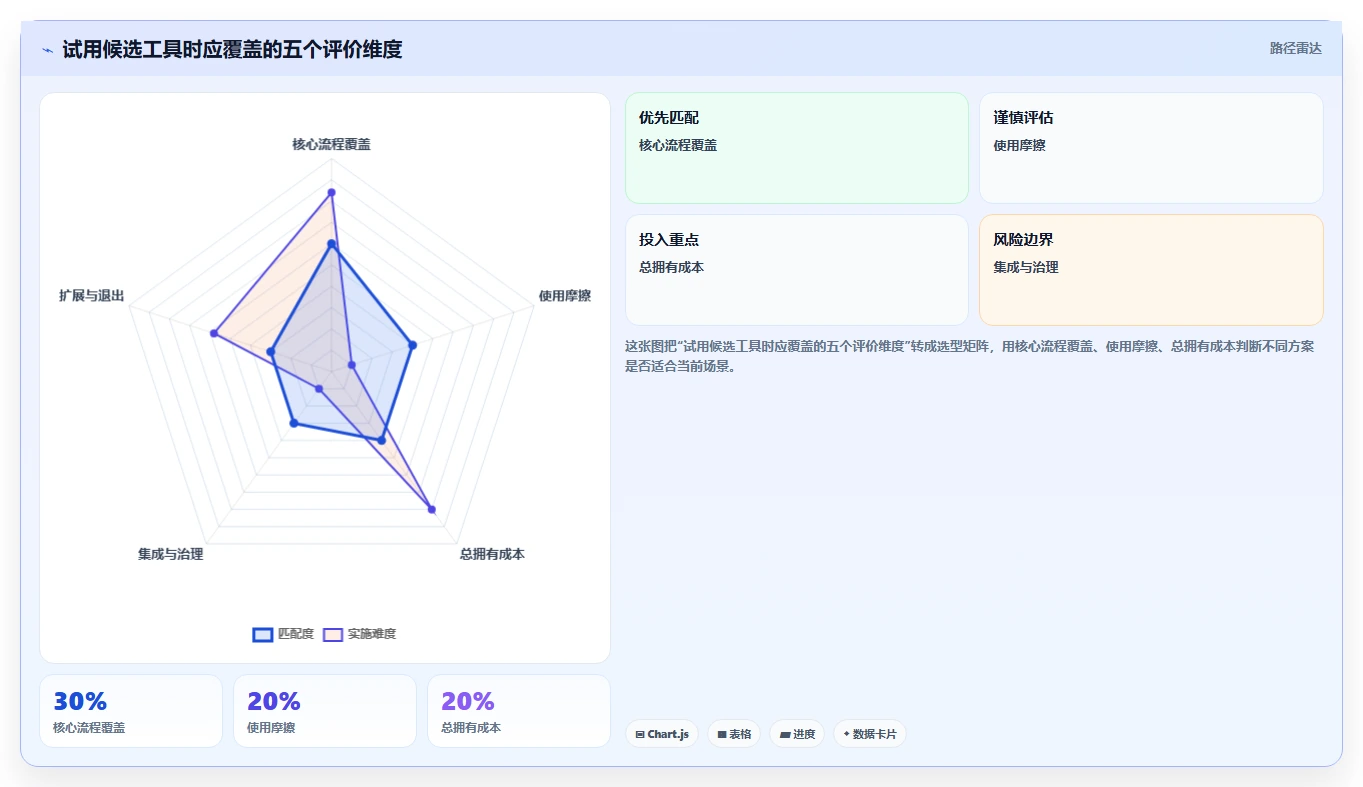Click the description paragraph starting 这张图把
The image size is (1363, 787).
tap(970, 356)
